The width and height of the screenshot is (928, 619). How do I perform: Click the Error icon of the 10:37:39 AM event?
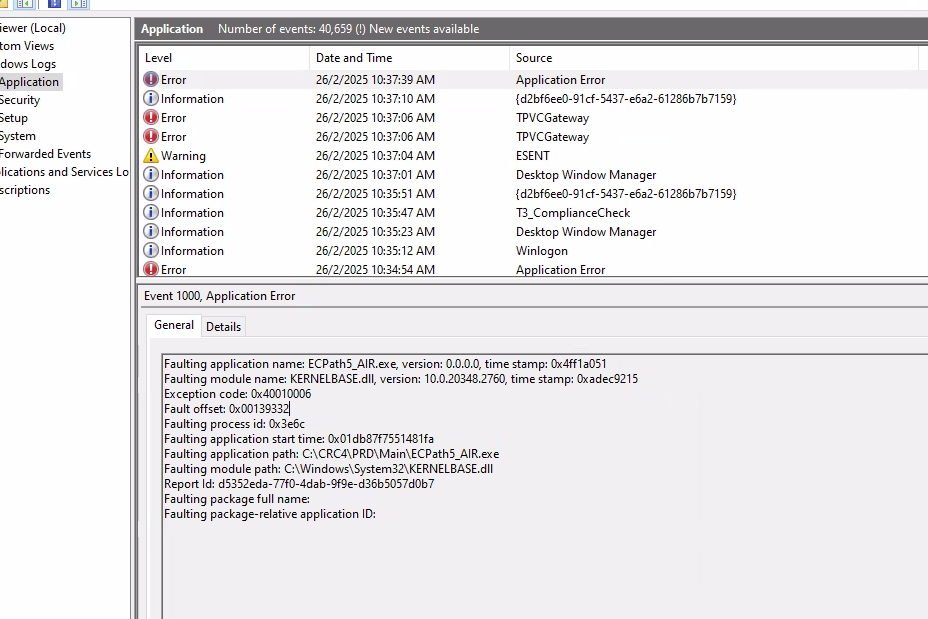point(151,80)
